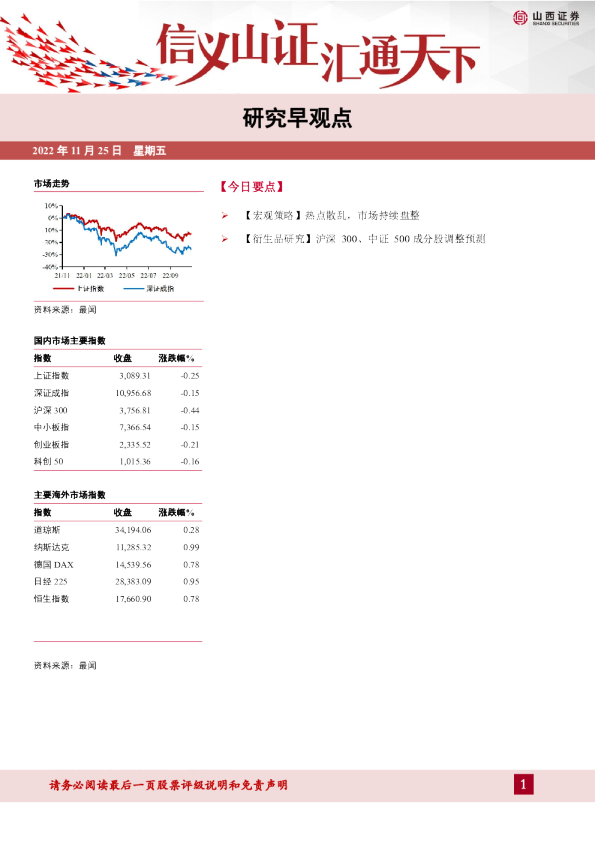Click the 主要海外市场指数 table heading
This screenshot has width=595, height=842.
pos(70,495)
